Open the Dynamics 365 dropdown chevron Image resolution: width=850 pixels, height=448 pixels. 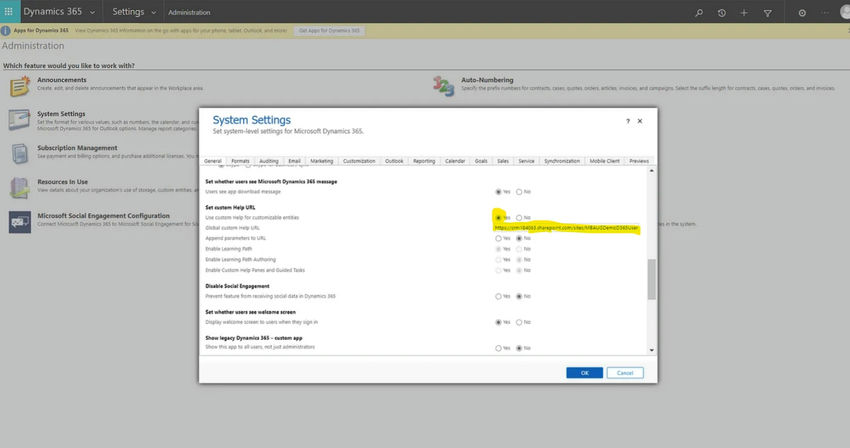click(93, 12)
